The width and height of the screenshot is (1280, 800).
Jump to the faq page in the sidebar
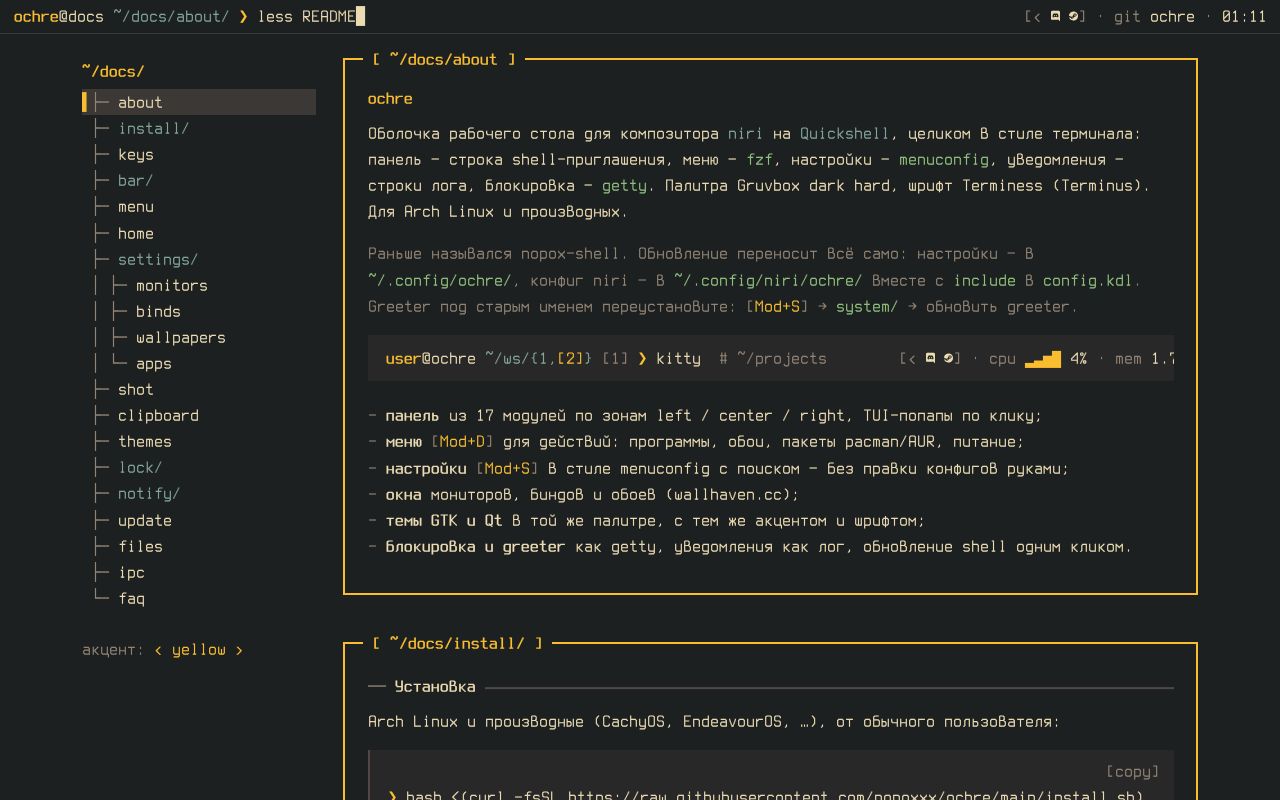pos(131,598)
